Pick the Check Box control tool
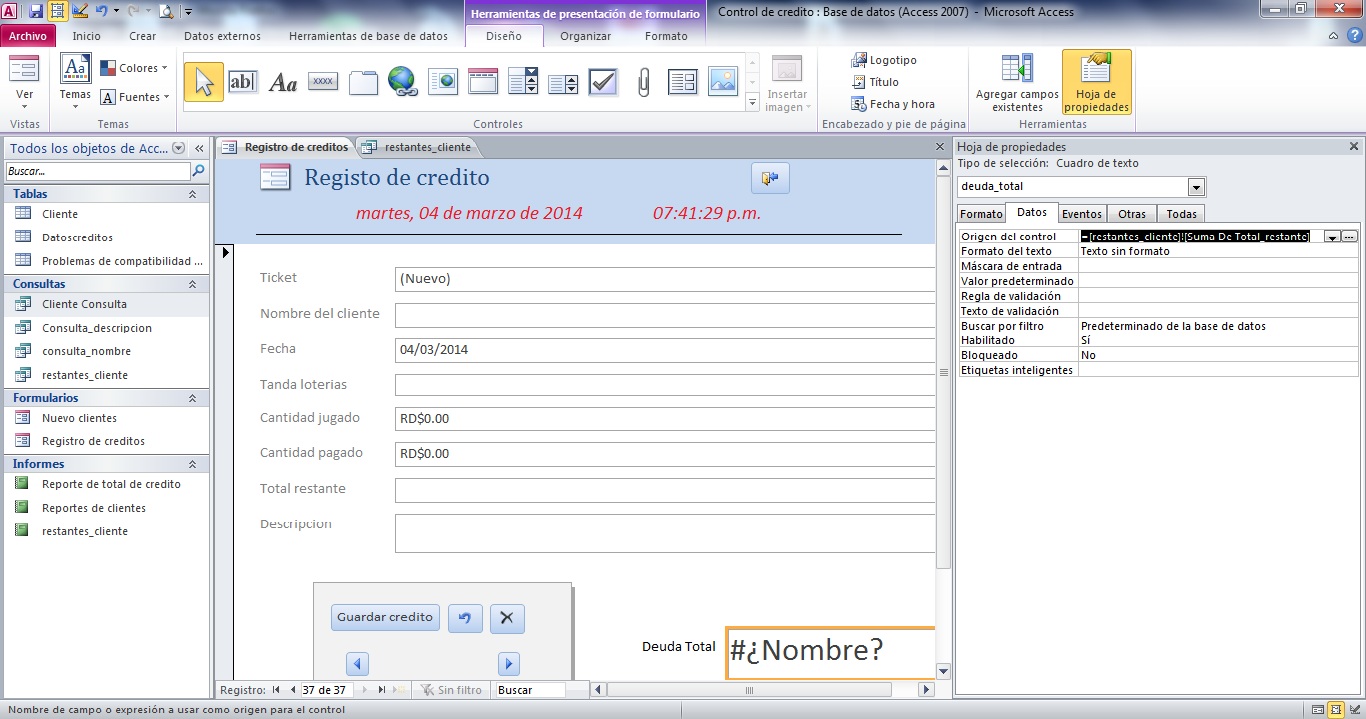Viewport: 1366px width, 719px height. pyautogui.click(x=603, y=82)
